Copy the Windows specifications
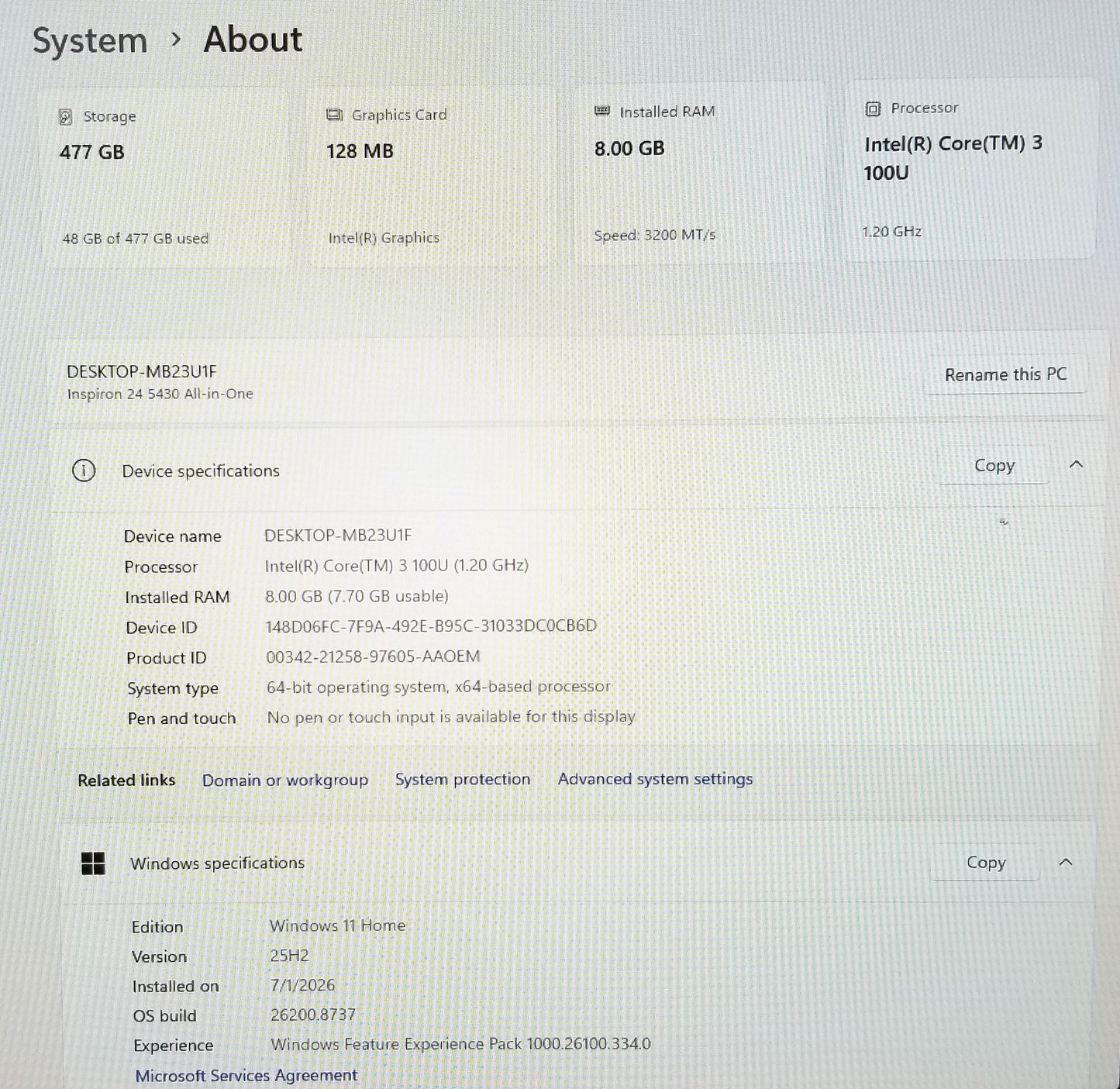 986,862
